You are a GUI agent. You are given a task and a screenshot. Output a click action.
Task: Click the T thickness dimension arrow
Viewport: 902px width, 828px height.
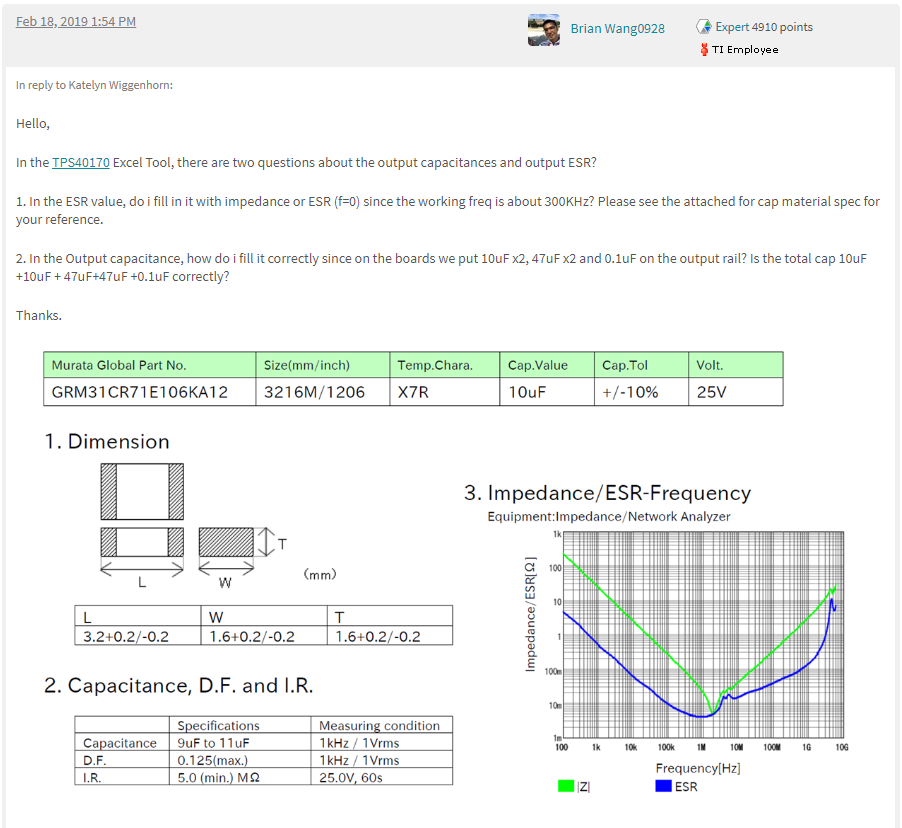[266, 542]
